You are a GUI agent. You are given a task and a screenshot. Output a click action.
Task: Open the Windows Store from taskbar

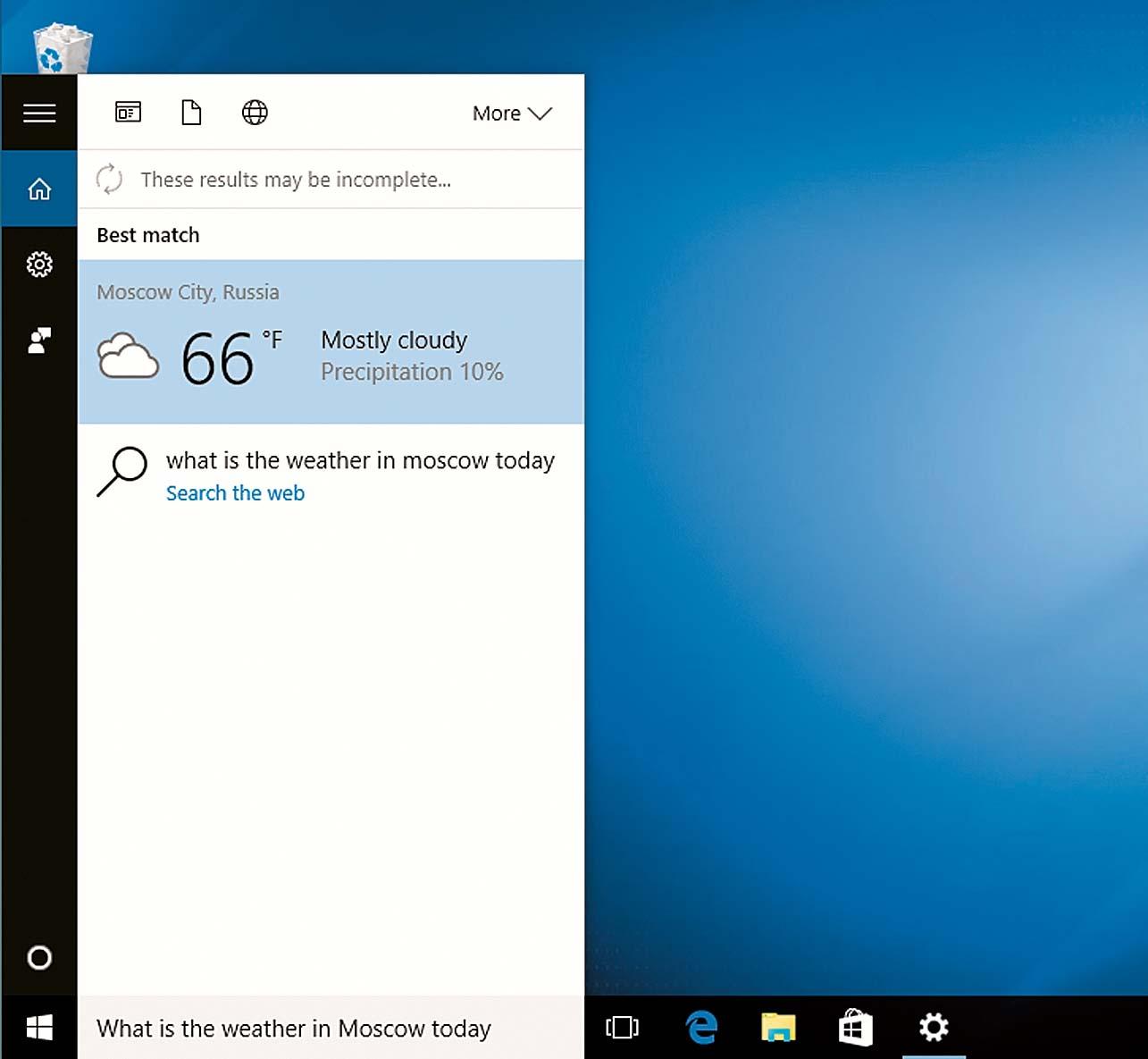point(855,1028)
